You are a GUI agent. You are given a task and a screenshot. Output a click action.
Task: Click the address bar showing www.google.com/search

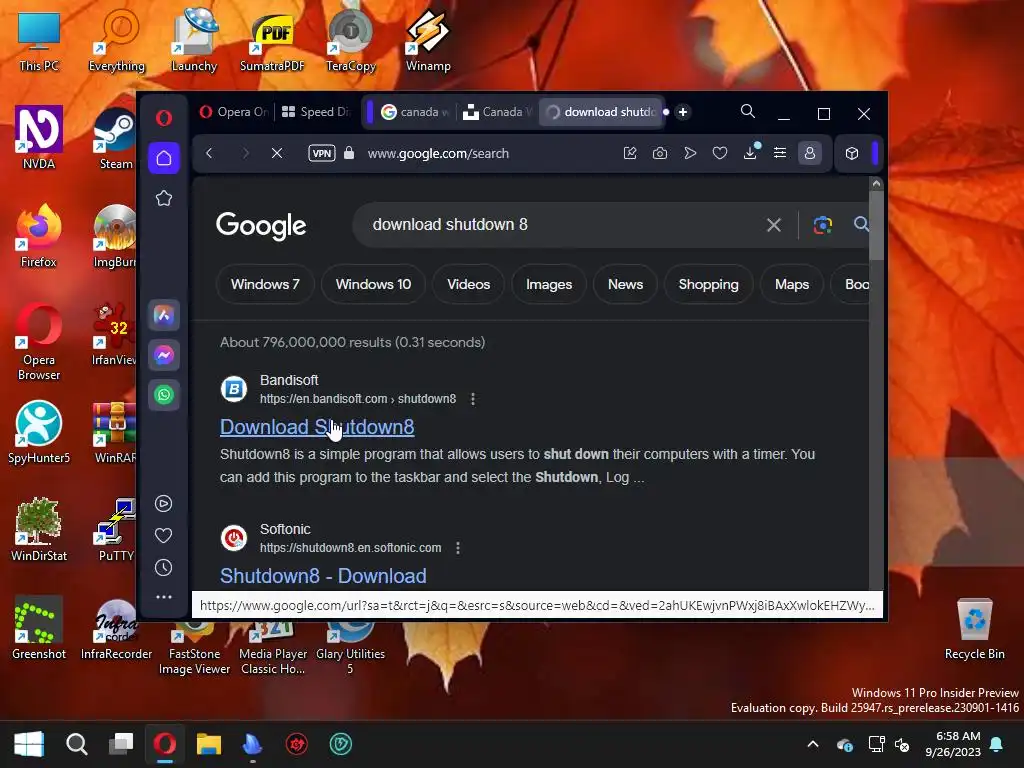point(438,153)
